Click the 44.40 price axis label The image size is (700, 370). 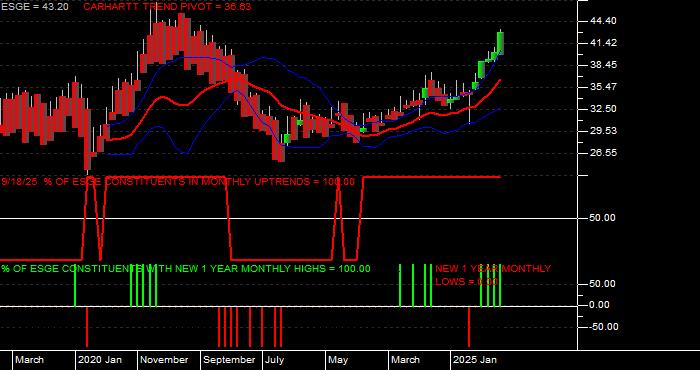pyautogui.click(x=604, y=21)
